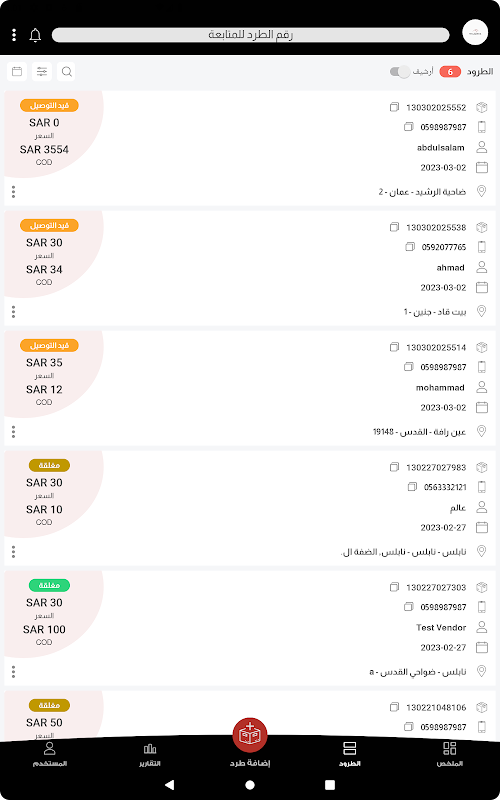
Task: Open options menu for abdulsalam parcel
Action: pyautogui.click(x=13, y=192)
